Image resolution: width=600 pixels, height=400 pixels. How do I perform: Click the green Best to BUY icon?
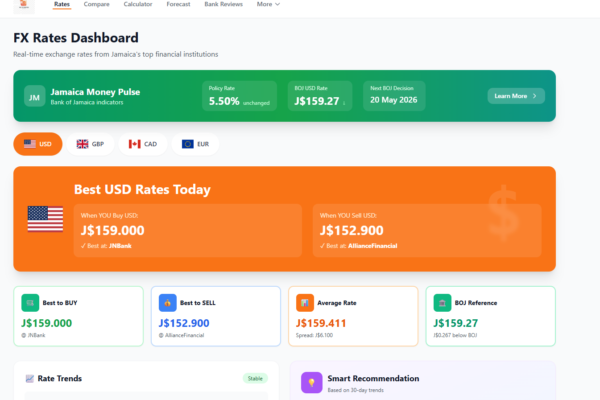pos(30,303)
